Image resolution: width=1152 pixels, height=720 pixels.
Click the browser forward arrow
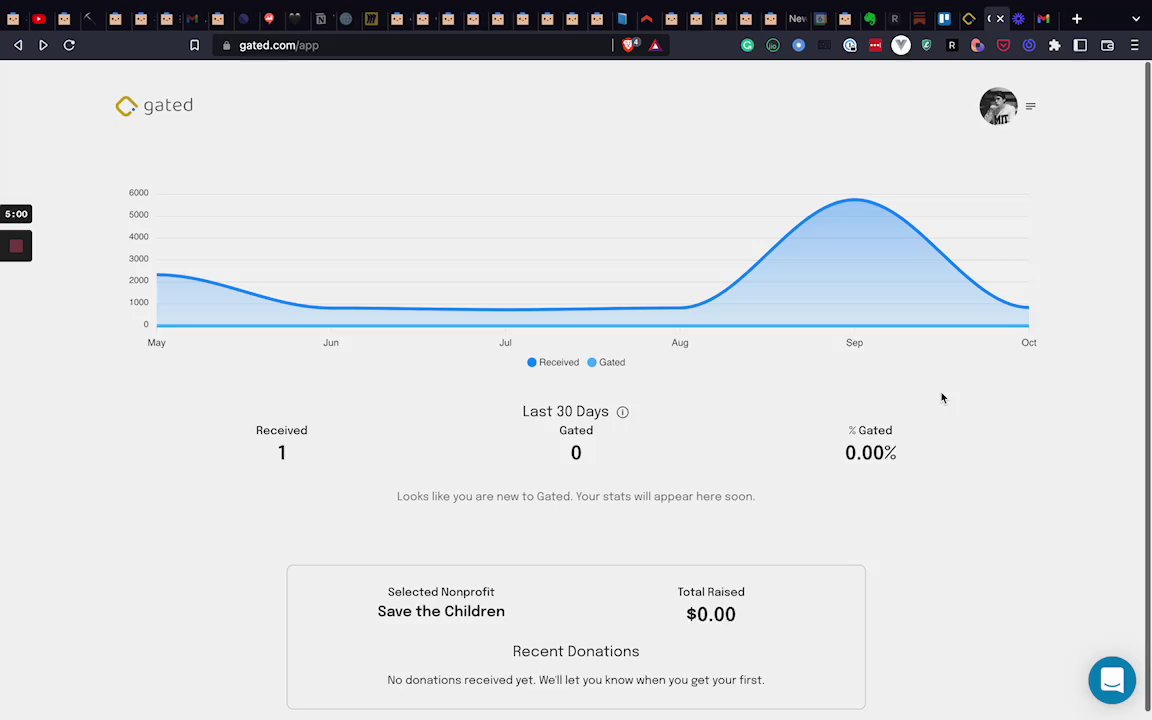point(43,46)
